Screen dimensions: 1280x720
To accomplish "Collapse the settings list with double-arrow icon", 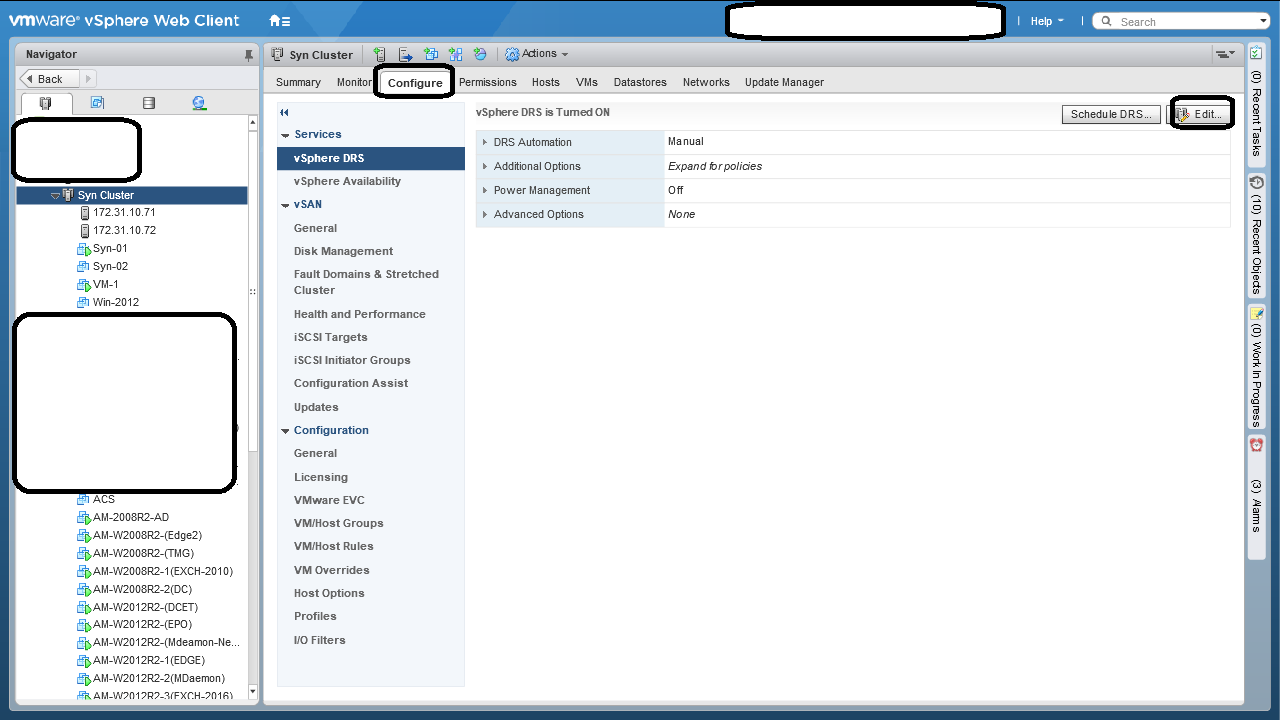I will pyautogui.click(x=285, y=113).
